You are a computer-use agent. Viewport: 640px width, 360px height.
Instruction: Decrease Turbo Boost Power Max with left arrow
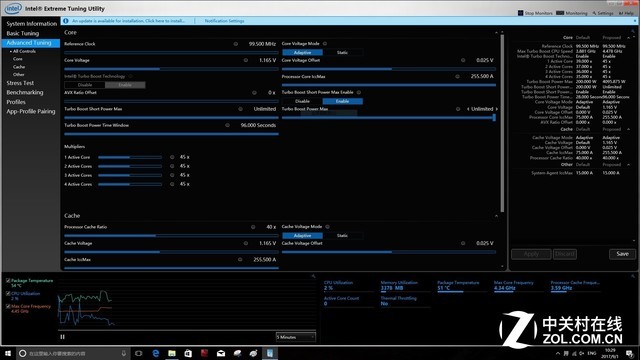468,109
